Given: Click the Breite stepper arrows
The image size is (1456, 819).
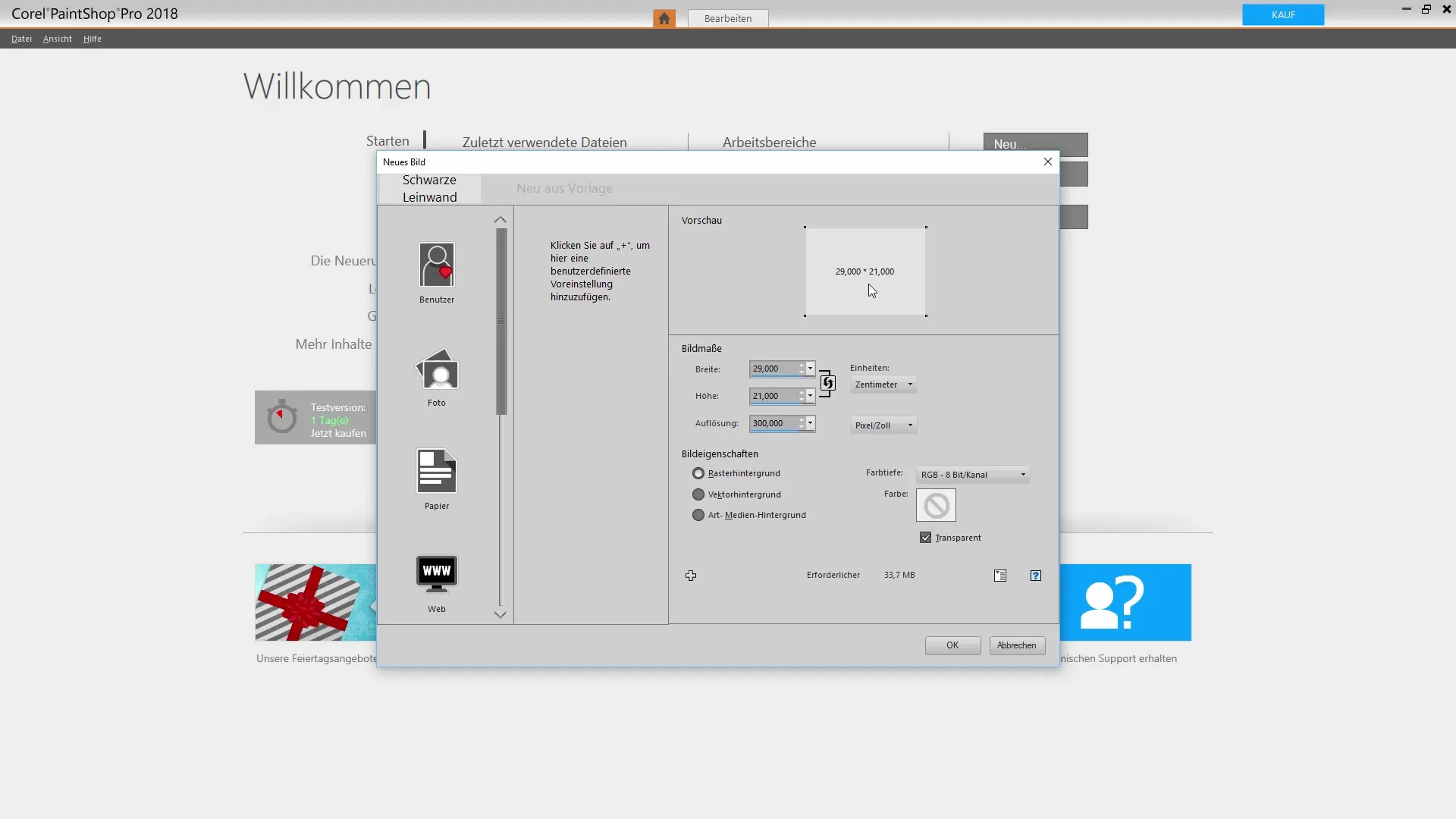Looking at the screenshot, I should (x=802, y=369).
